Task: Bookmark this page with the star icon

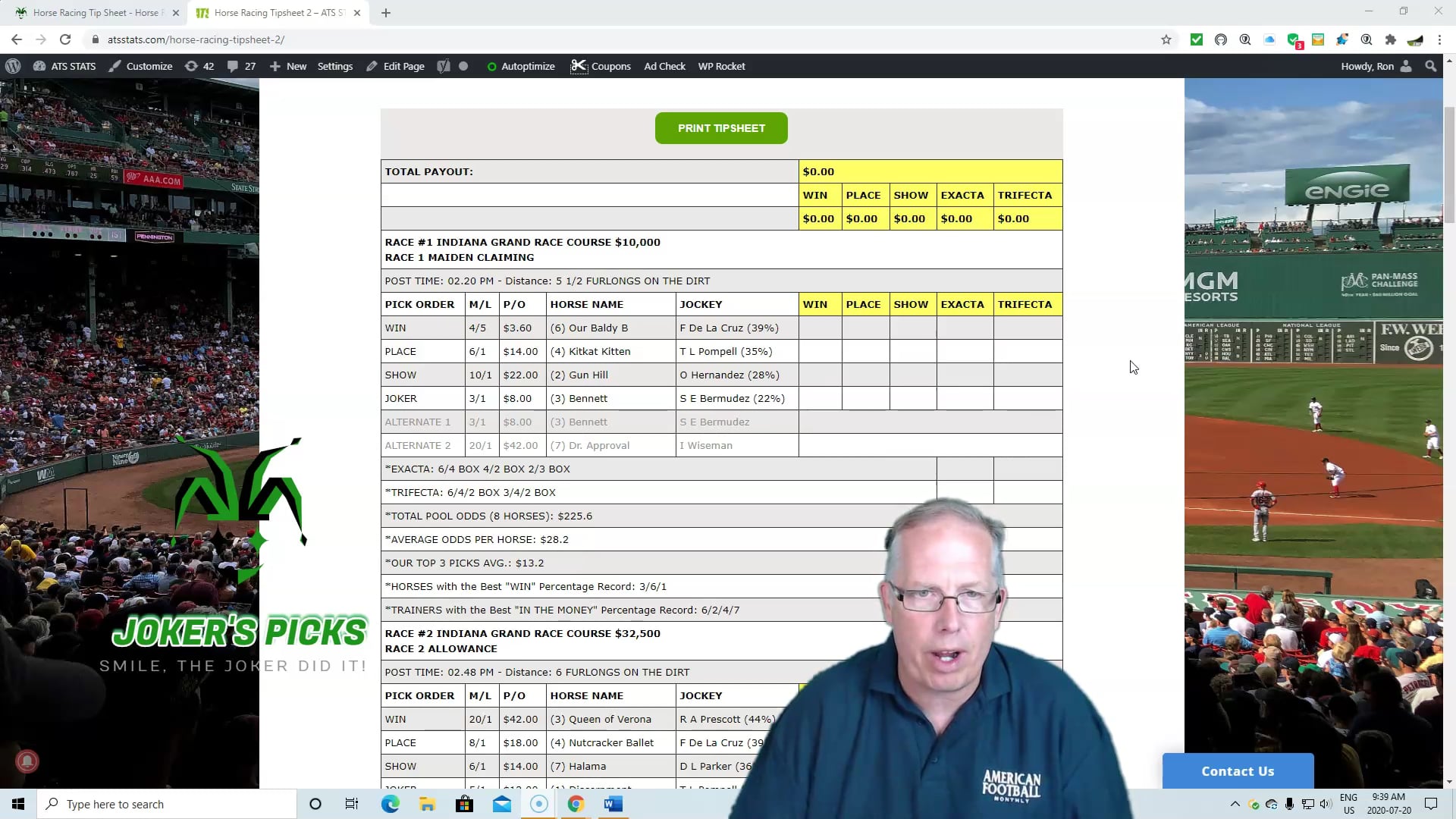Action: click(x=1166, y=39)
